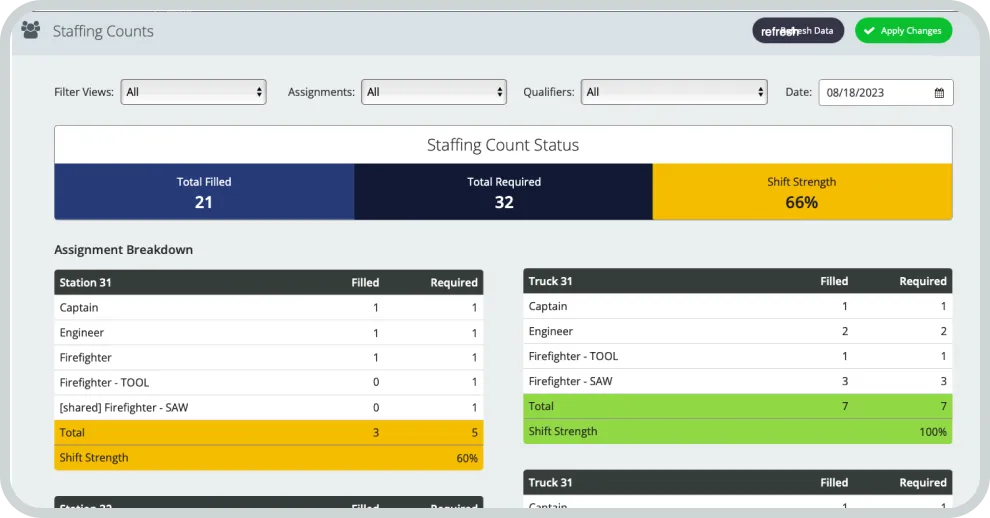The height and width of the screenshot is (518, 990).
Task: Click checkmark icon in Apply Changes
Action: [868, 31]
